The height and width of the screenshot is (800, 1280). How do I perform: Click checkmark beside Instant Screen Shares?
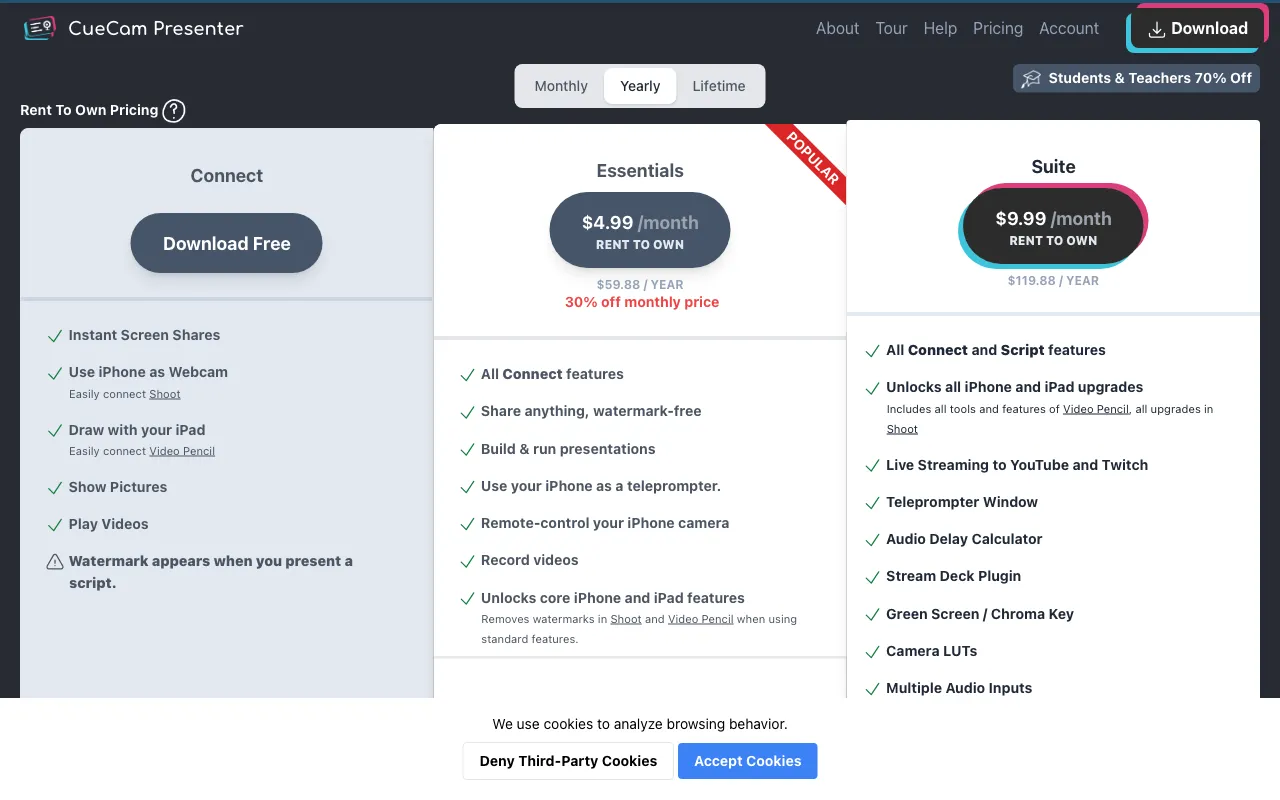click(x=55, y=336)
